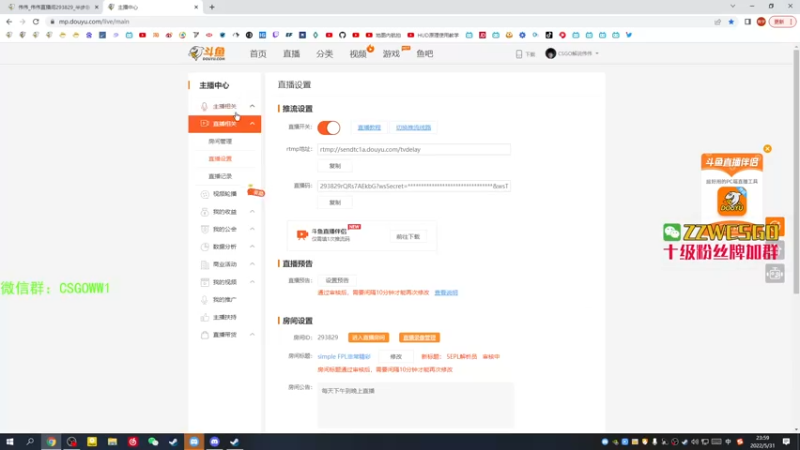The image size is (800, 450).
Task: Click the mobile download phone icon
Action: click(x=519, y=54)
